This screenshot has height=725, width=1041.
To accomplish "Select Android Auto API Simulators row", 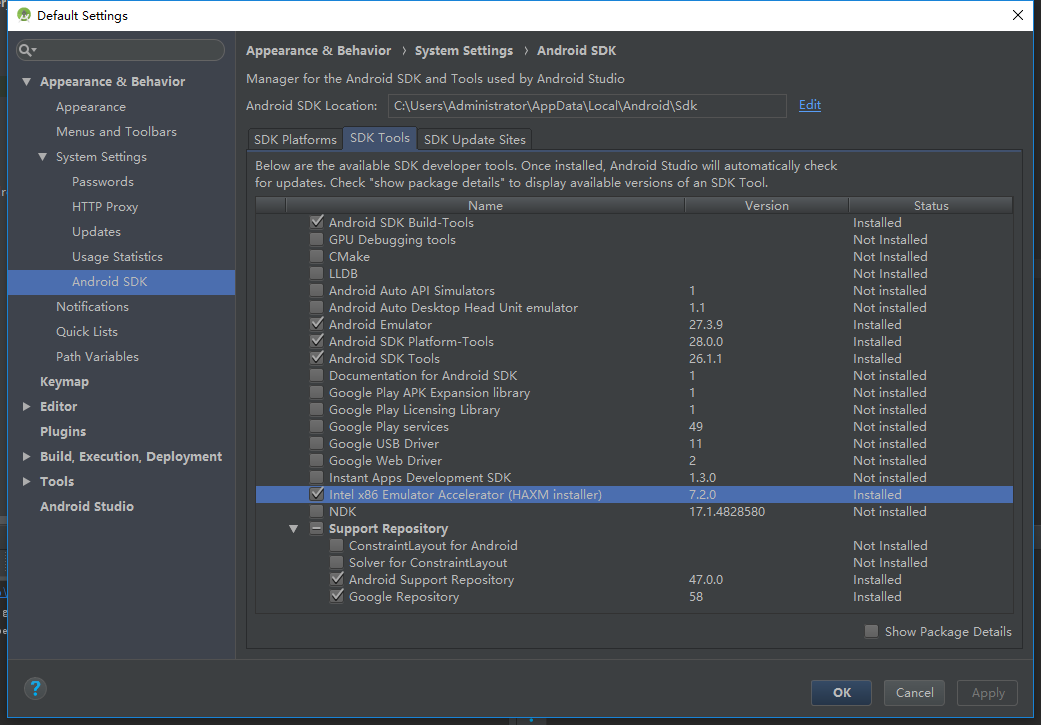I will [x=634, y=291].
